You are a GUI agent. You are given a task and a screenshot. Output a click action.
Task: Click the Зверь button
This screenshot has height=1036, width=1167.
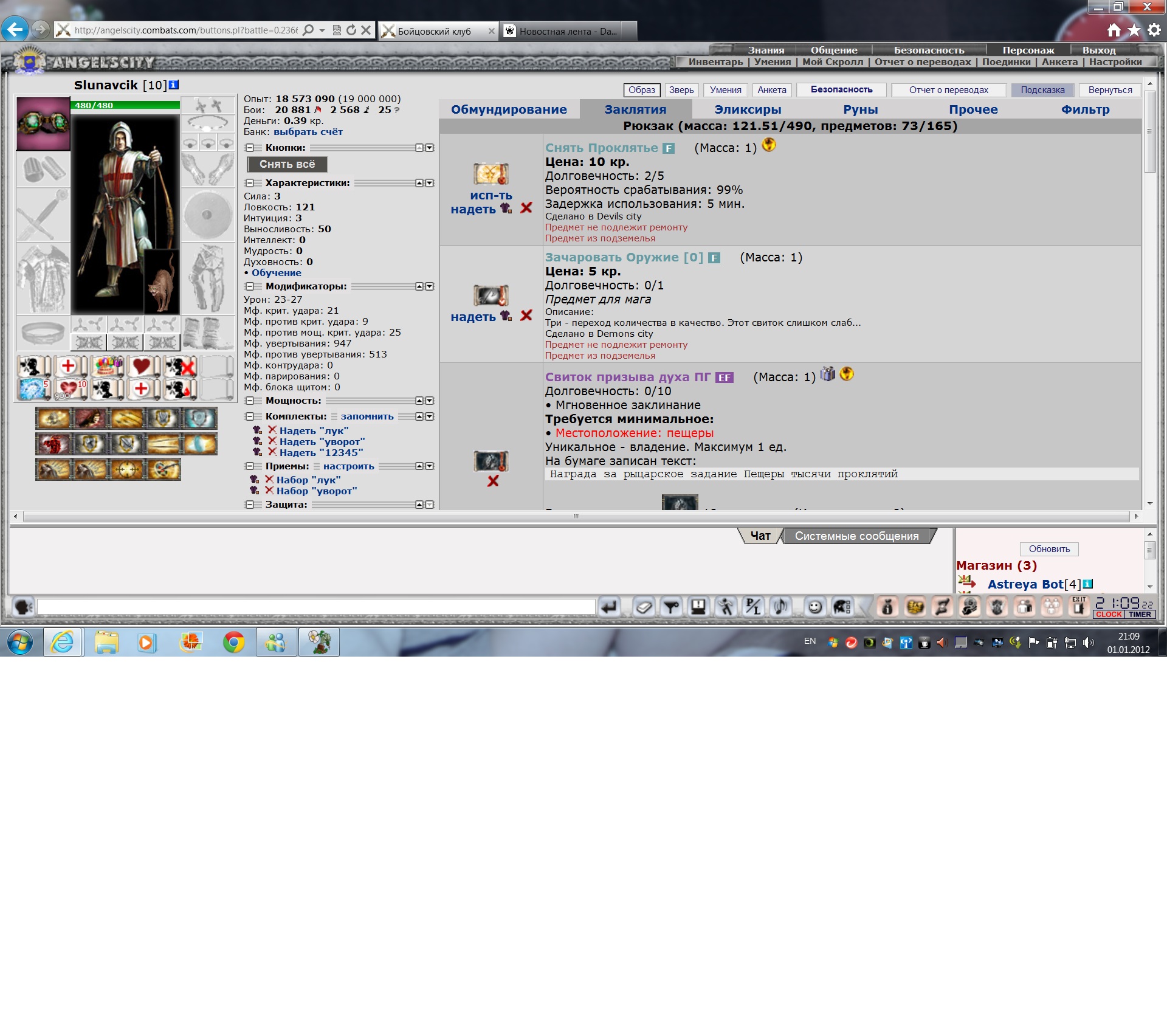[x=681, y=90]
